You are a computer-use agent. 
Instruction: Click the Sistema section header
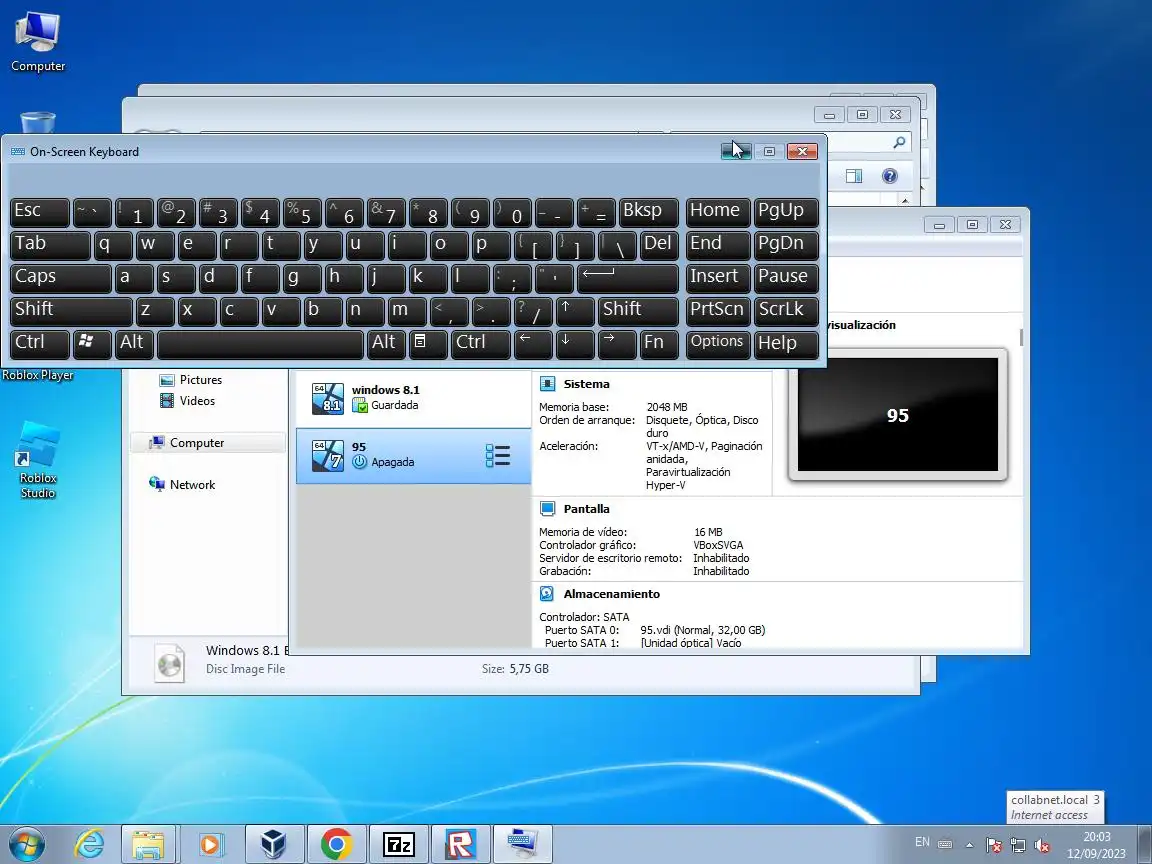click(586, 384)
